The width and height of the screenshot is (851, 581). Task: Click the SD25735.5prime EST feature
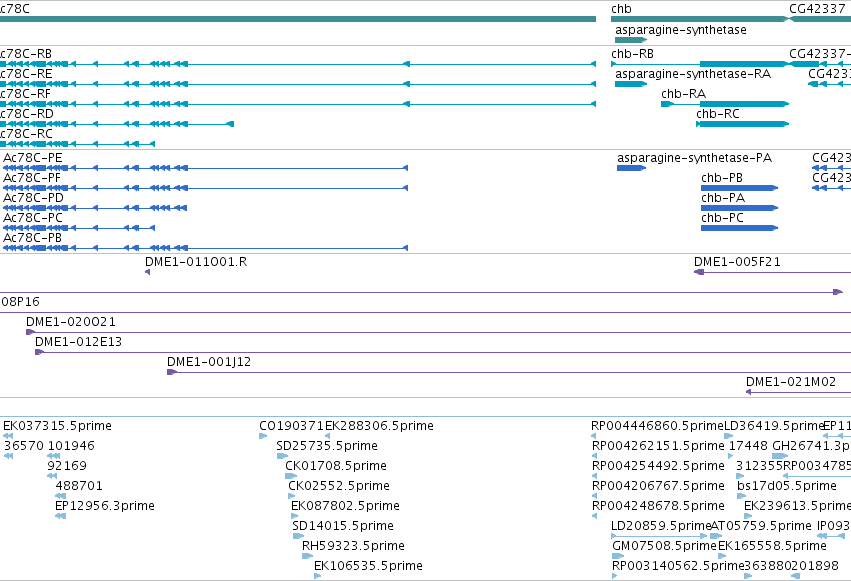[282, 456]
